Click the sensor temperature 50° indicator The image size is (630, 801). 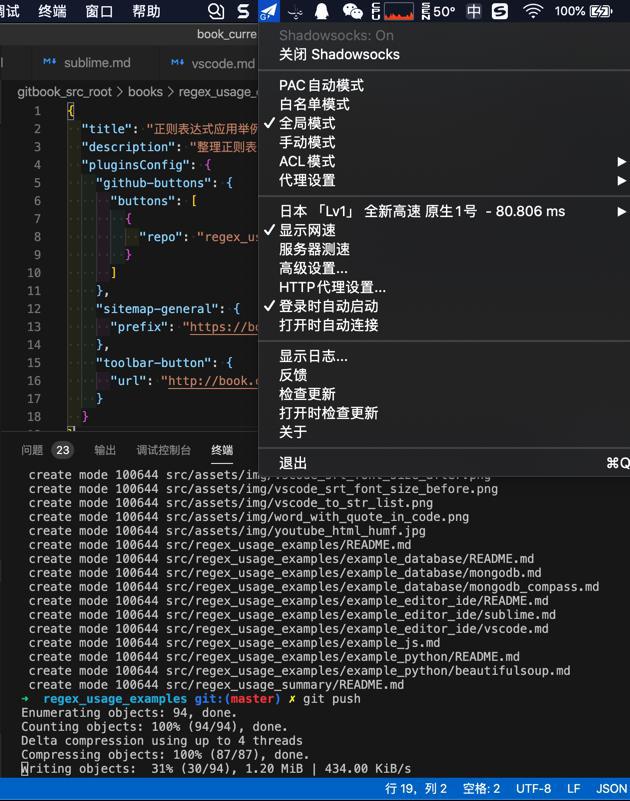click(x=438, y=11)
